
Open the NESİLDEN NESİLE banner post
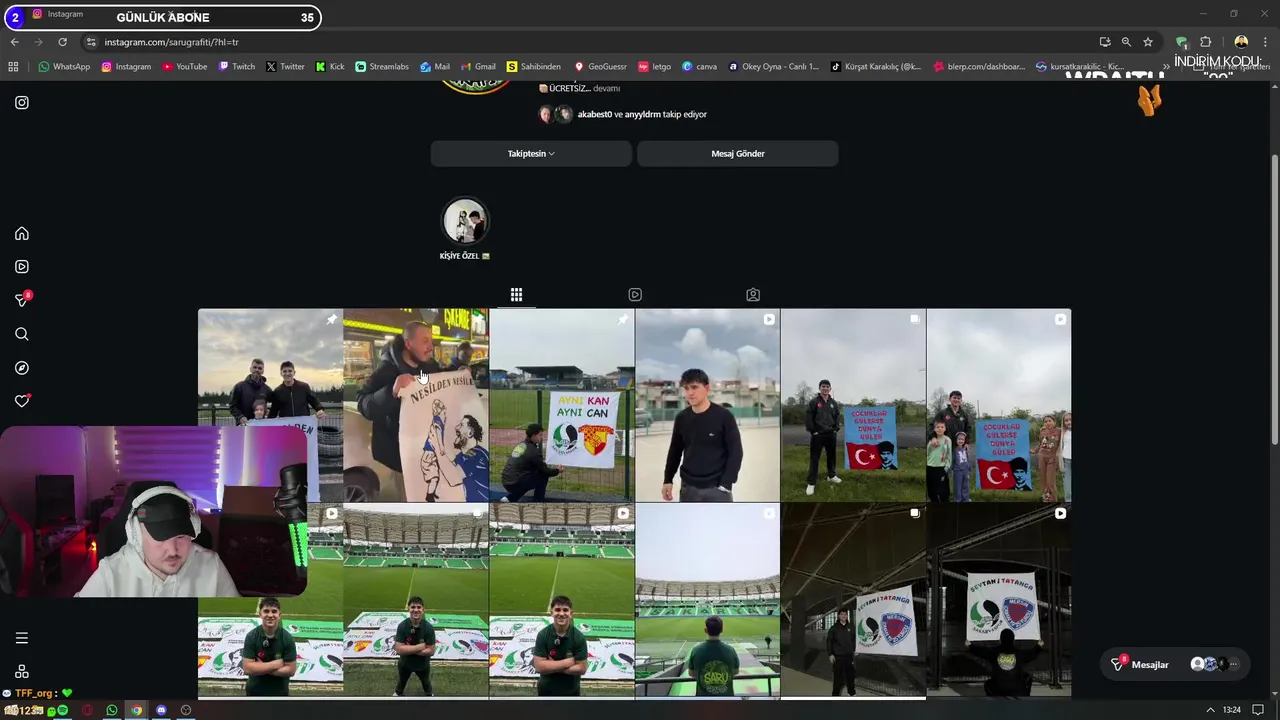tap(416, 405)
